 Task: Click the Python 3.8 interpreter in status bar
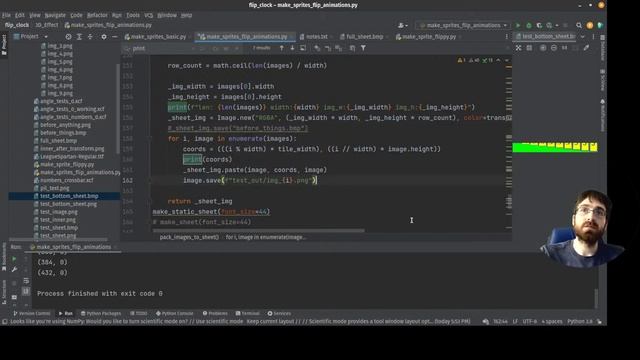(580, 322)
